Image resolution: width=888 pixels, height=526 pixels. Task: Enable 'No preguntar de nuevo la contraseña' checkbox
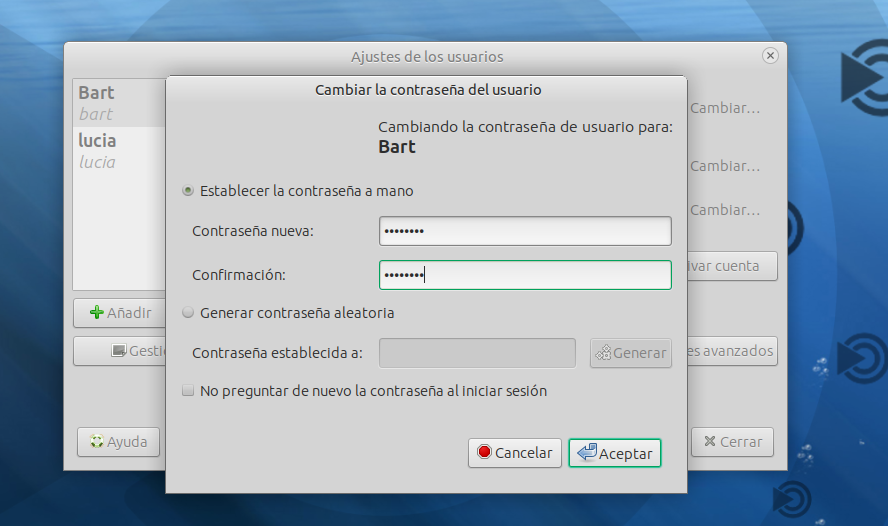[x=188, y=392]
